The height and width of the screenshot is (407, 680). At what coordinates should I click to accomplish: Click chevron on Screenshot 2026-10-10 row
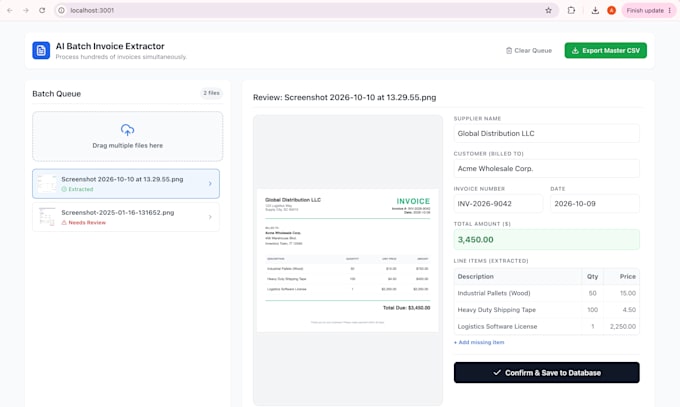click(210, 184)
